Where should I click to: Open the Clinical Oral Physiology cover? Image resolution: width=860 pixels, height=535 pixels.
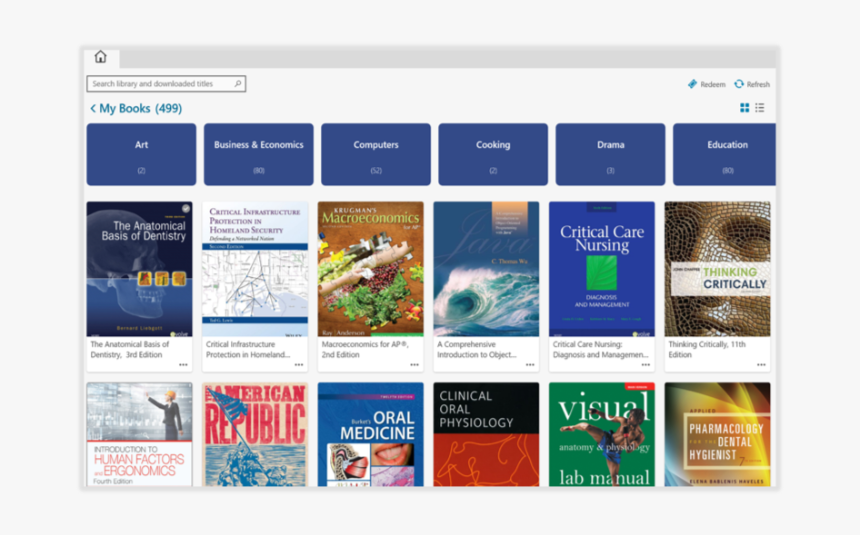click(x=486, y=435)
